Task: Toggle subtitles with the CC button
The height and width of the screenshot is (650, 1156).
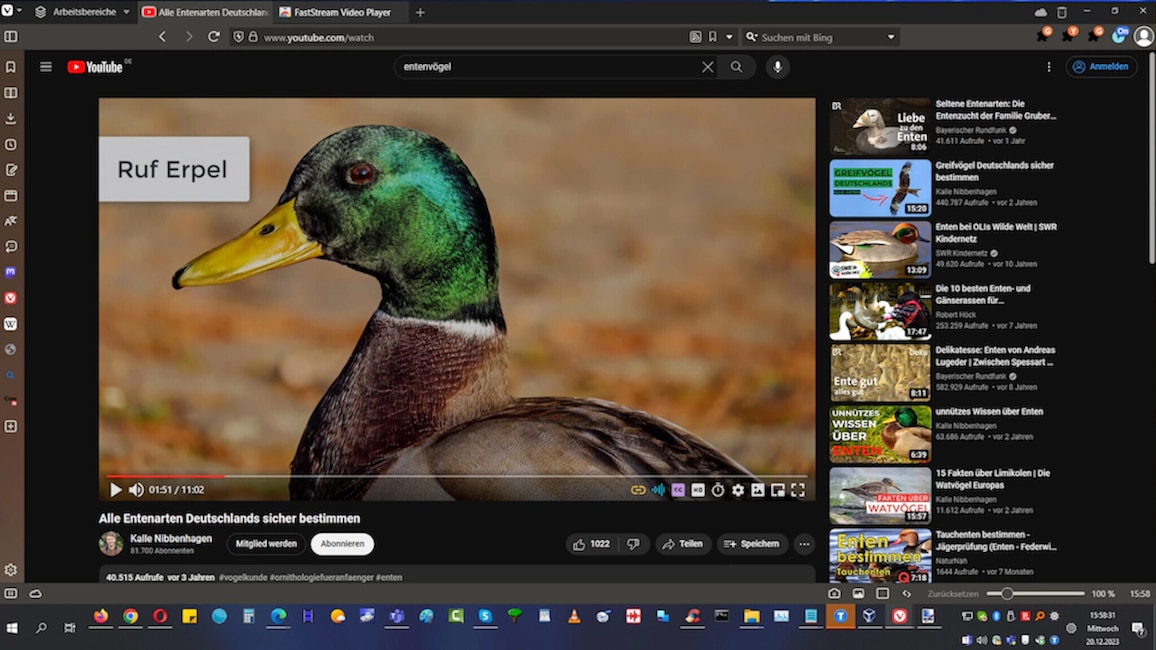Action: 679,490
